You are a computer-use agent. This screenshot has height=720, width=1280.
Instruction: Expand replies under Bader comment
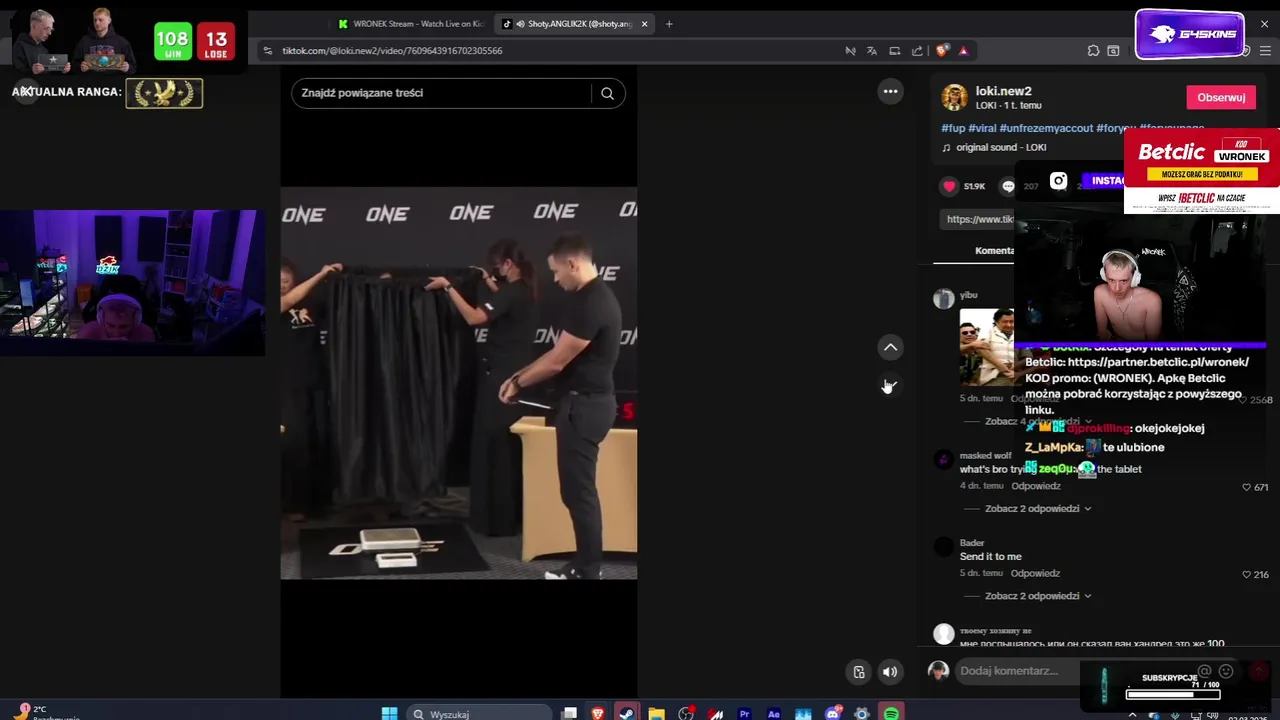(1038, 596)
